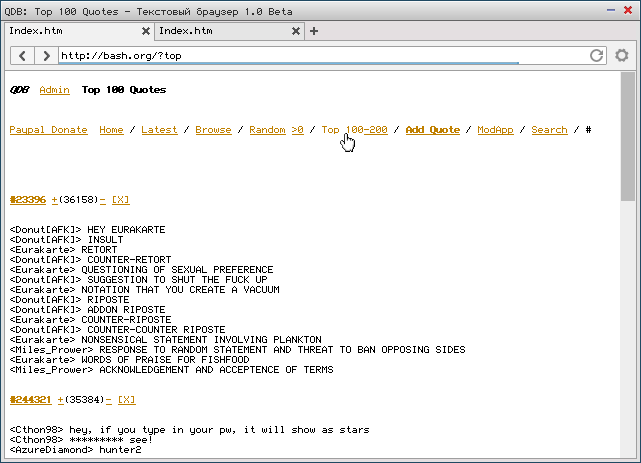This screenshot has height=463, width=641.
Task: Flag quote #23396 using the [X] link
Action: click(x=120, y=200)
